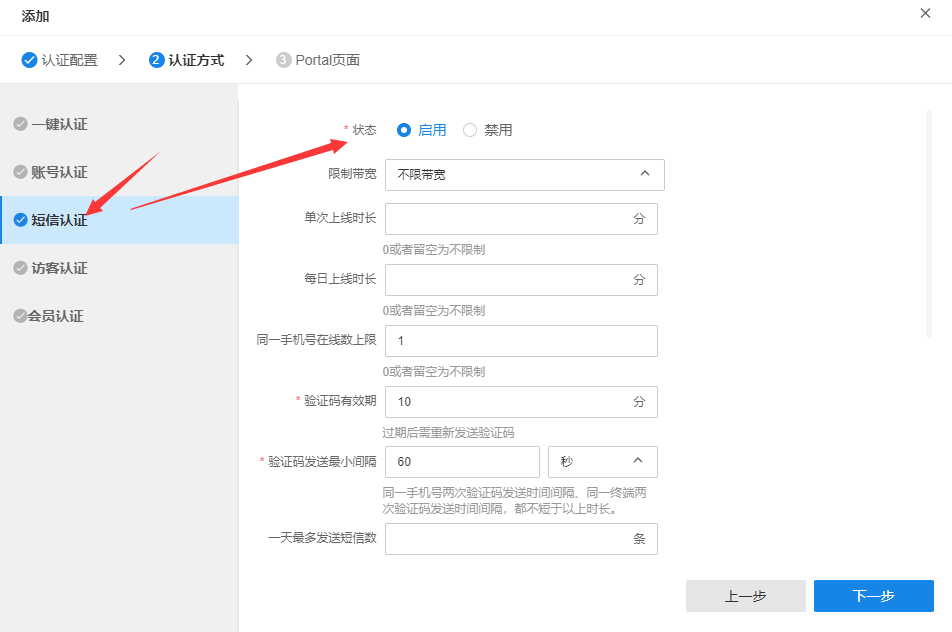Click the checkmark icon beside 会员认证

tap(20, 316)
